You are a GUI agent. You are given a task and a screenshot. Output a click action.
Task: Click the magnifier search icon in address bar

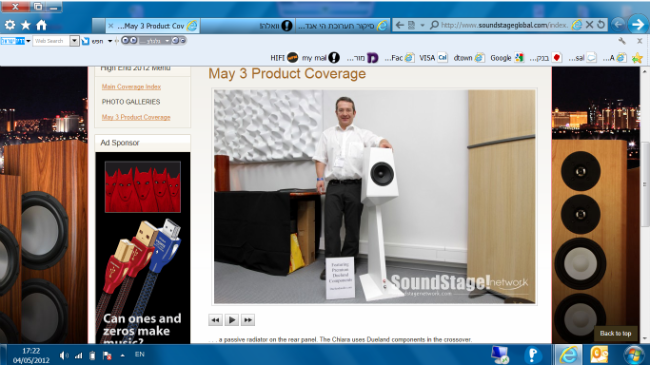[x=434, y=25]
